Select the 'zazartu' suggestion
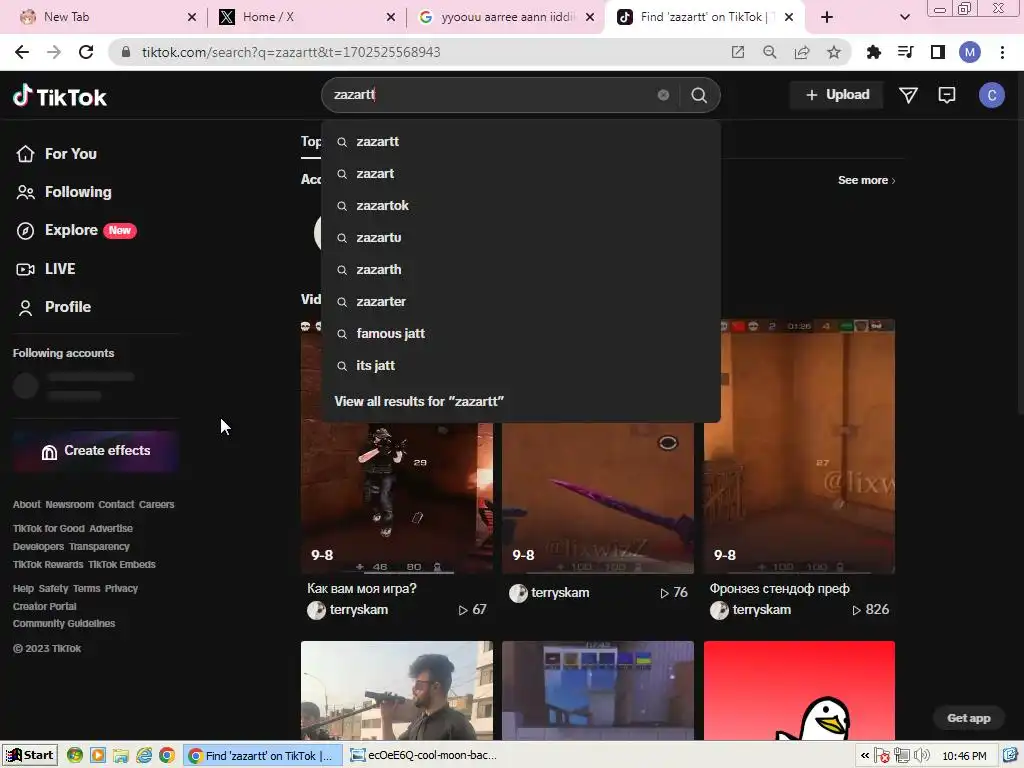Viewport: 1024px width, 768px height. point(520,238)
